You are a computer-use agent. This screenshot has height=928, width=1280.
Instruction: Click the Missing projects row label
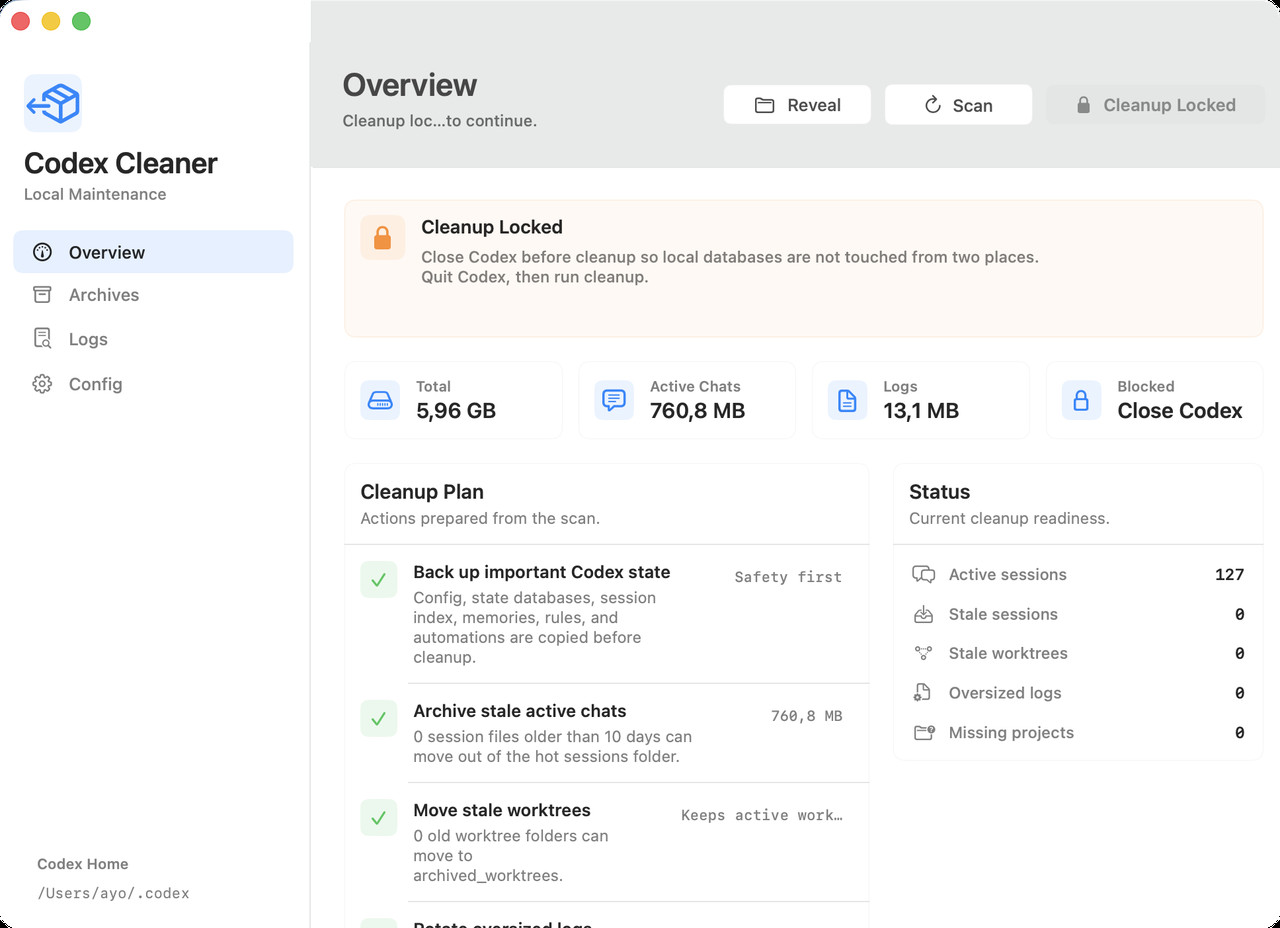tap(1011, 732)
